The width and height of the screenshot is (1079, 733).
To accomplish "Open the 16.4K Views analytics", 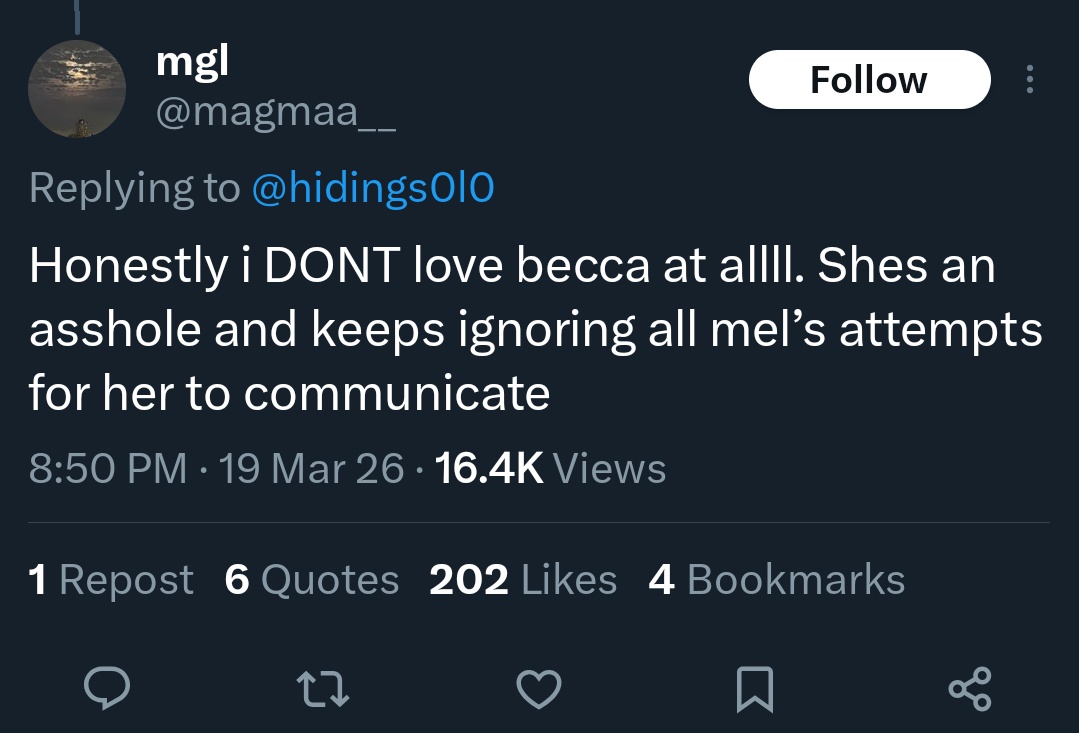I will tap(551, 468).
